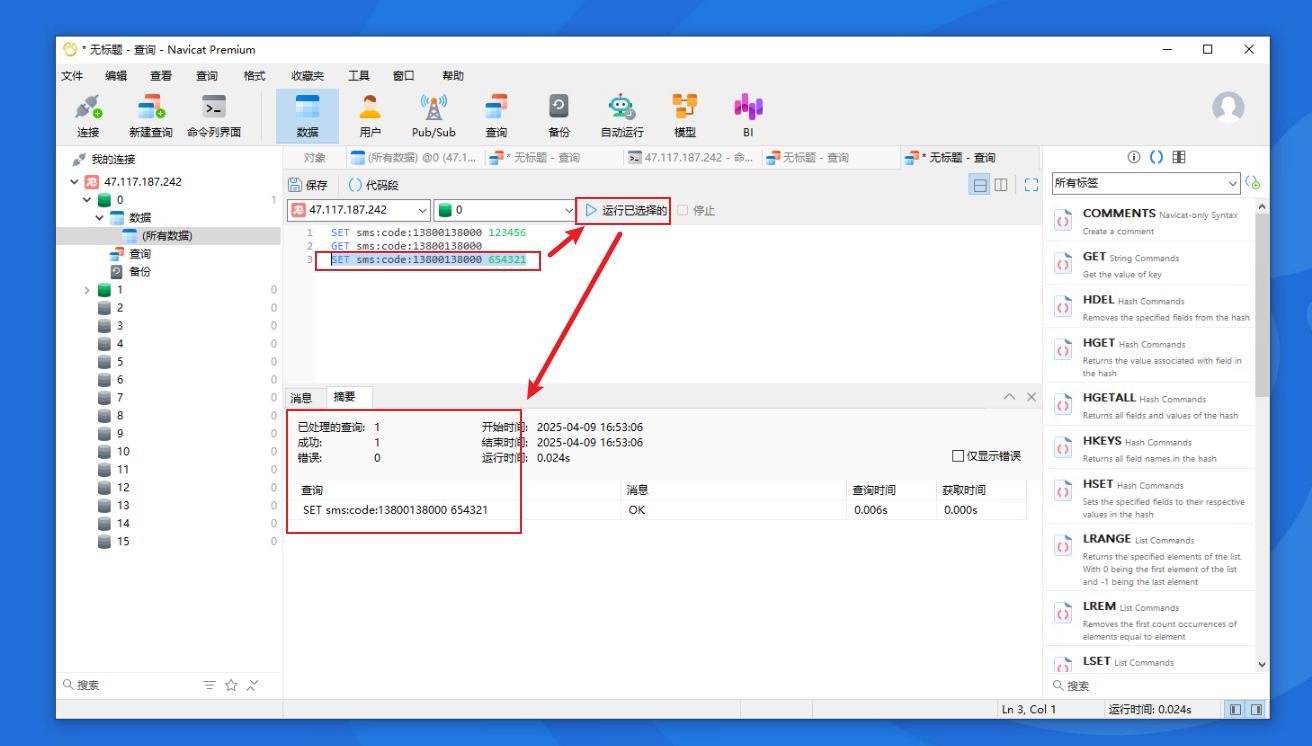Image resolution: width=1312 pixels, height=746 pixels.
Task: Collapse all tree nodes icon
Action: click(253, 685)
